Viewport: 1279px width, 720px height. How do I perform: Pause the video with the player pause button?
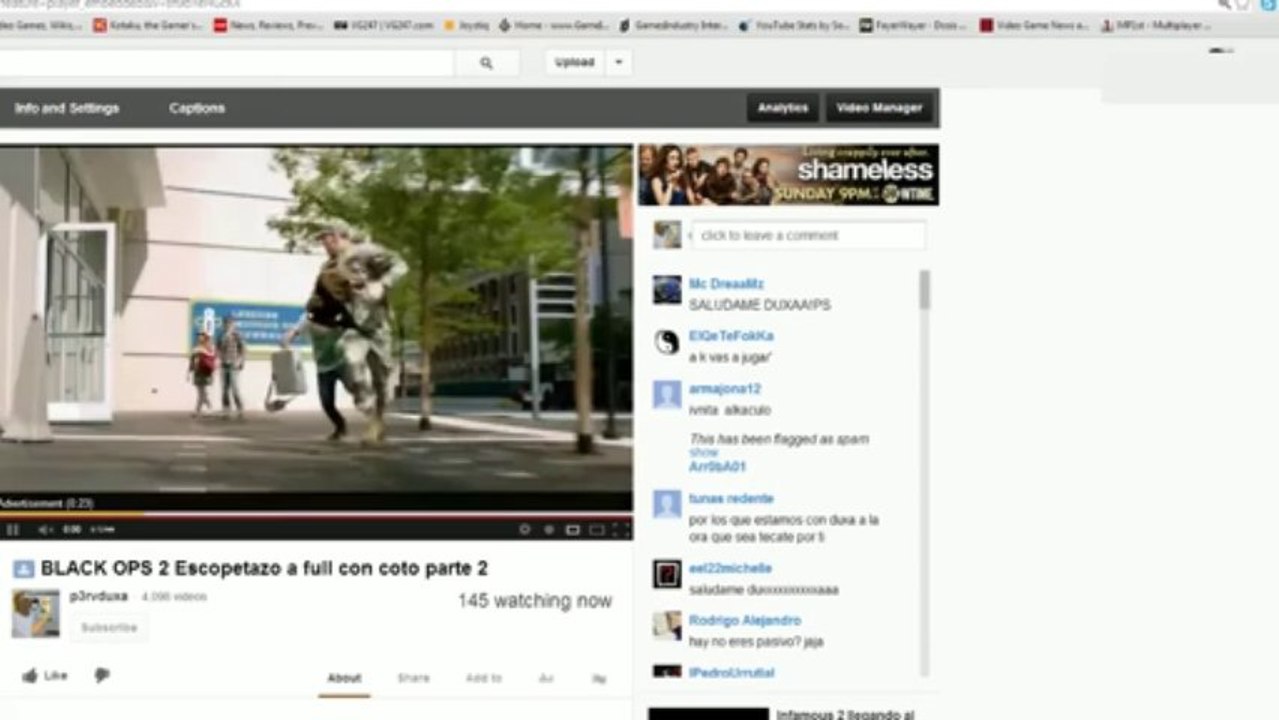pyautogui.click(x=13, y=529)
